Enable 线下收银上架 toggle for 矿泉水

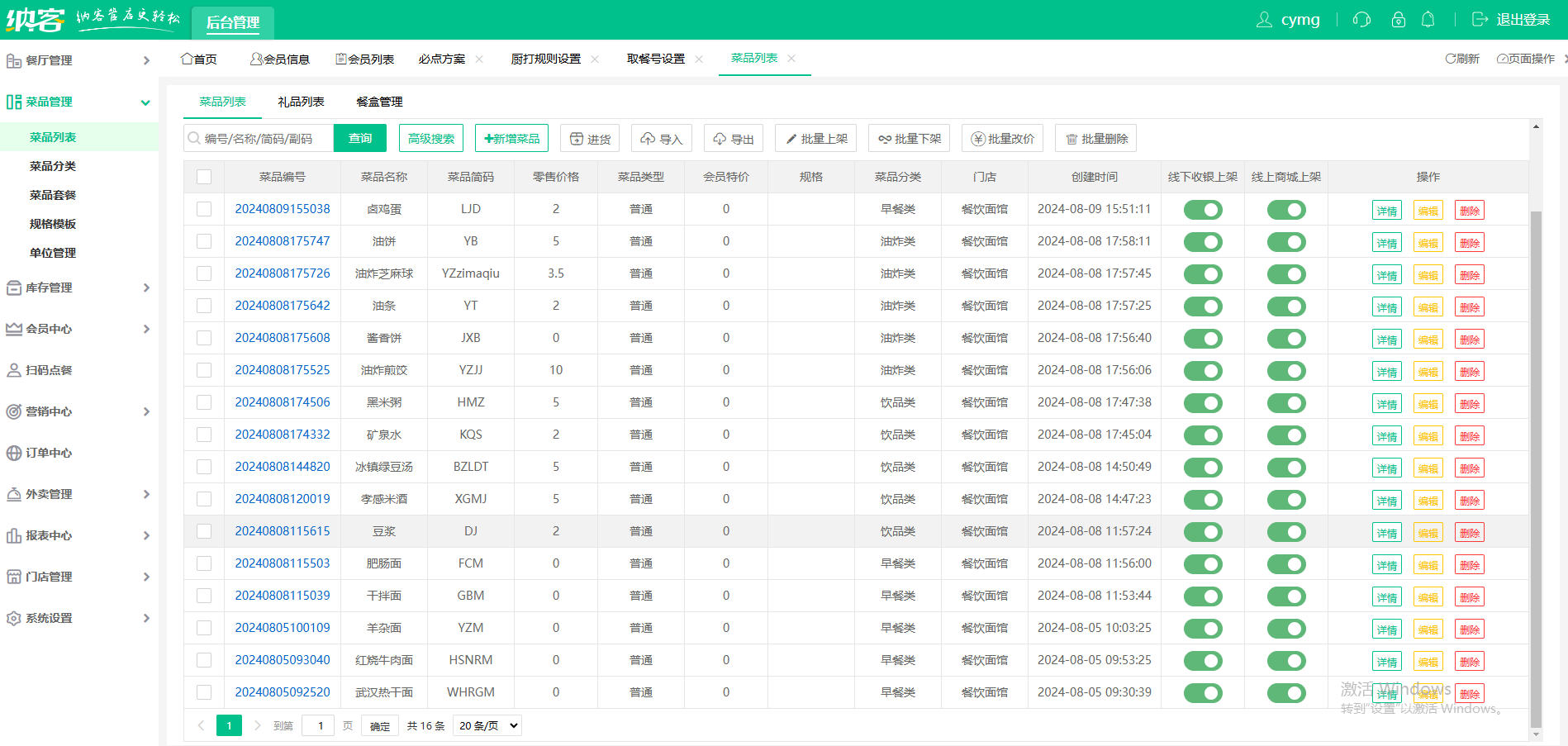[x=1203, y=435]
